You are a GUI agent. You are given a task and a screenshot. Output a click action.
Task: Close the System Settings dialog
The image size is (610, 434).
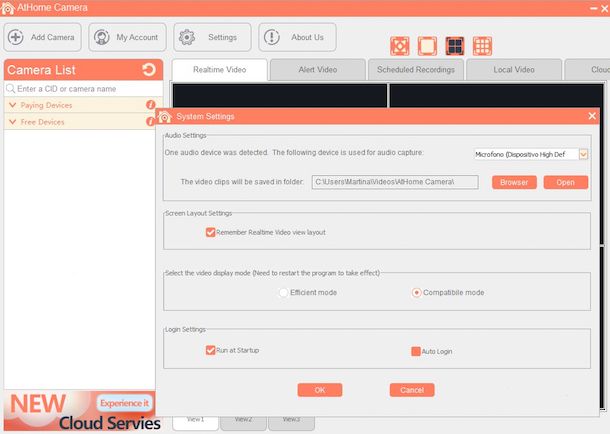(x=592, y=116)
